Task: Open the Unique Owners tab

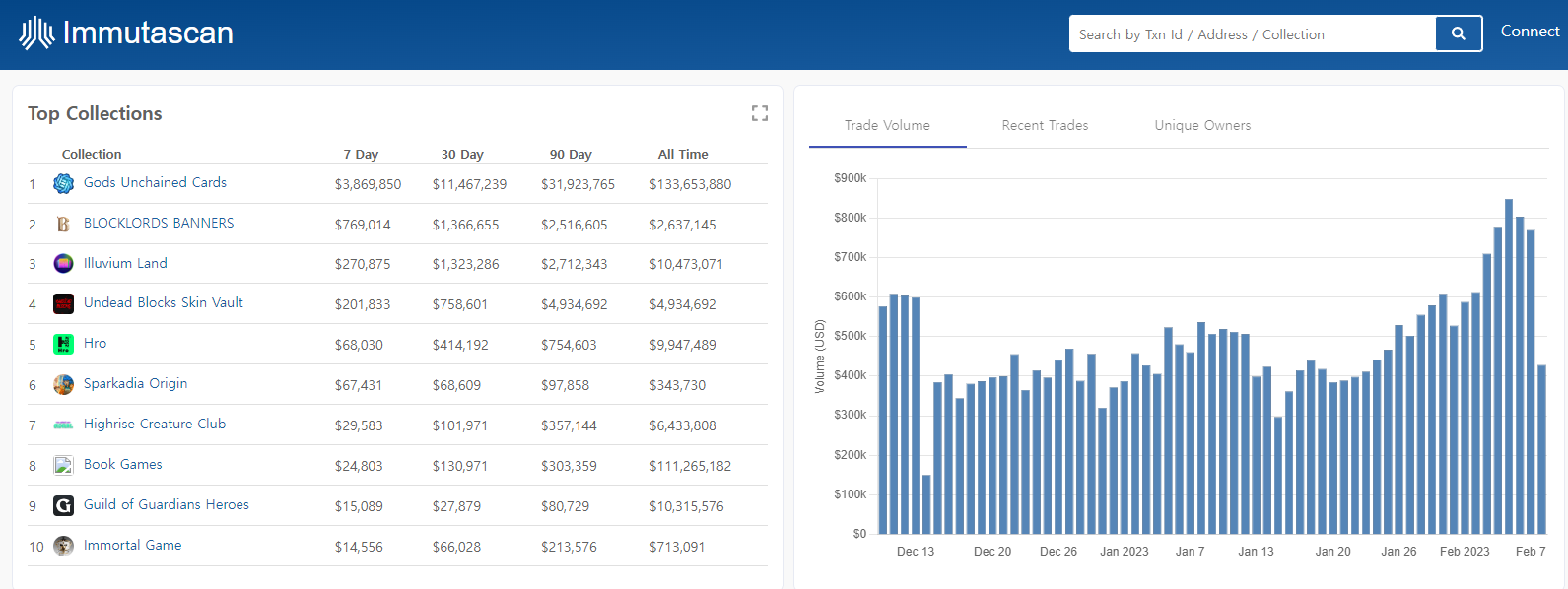Action: pos(1202,125)
